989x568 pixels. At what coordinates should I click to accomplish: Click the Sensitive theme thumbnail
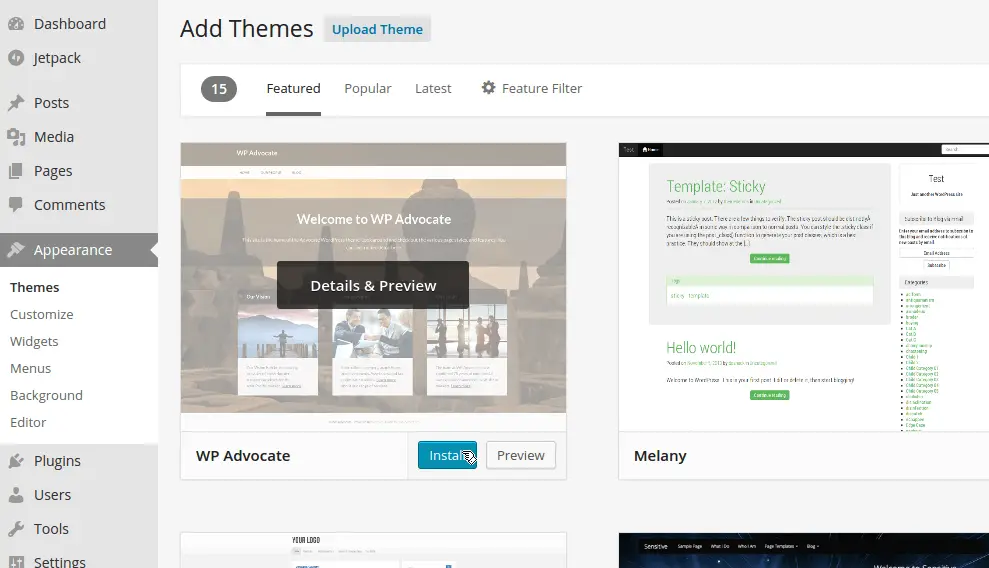point(804,550)
